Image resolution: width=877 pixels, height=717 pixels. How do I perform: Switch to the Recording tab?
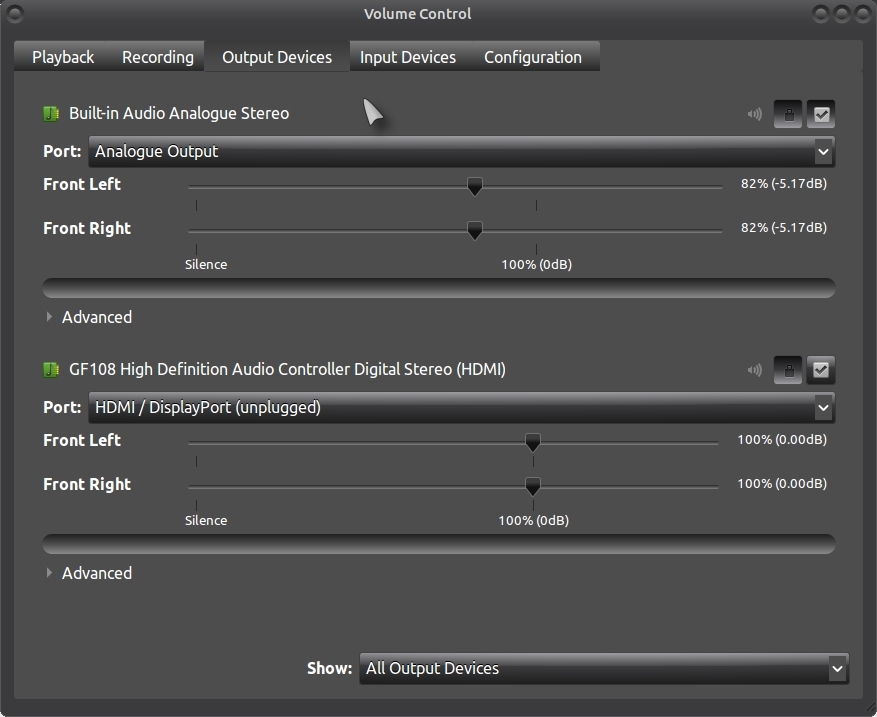[x=158, y=57]
